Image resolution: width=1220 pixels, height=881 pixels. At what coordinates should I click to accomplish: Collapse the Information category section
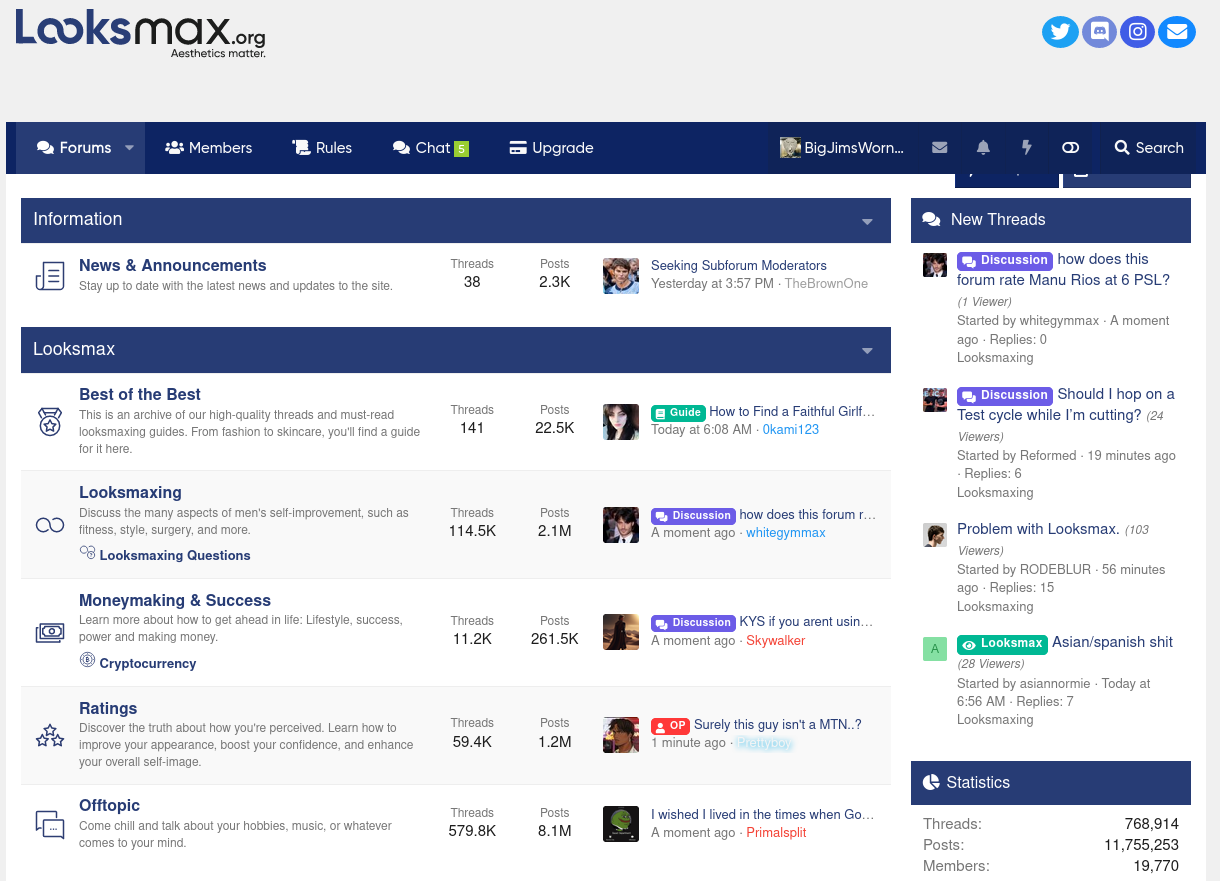pyautogui.click(x=867, y=222)
